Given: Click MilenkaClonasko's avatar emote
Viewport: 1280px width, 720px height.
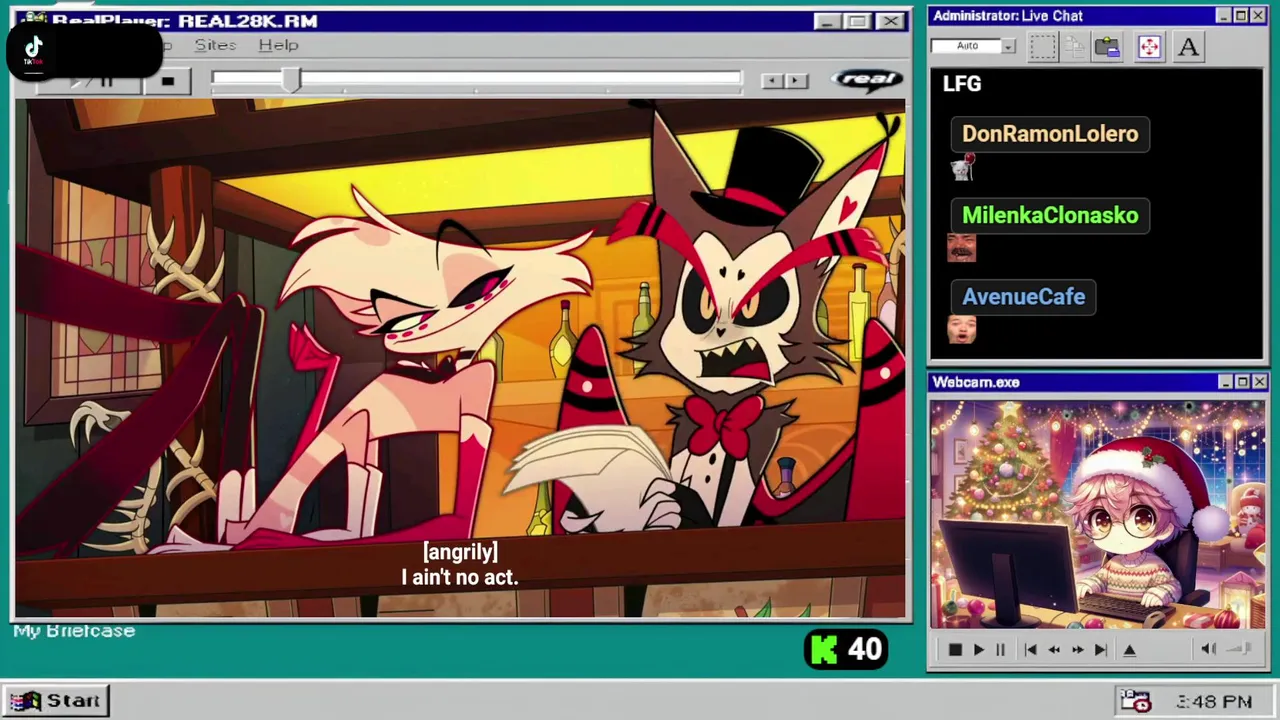Looking at the screenshot, I should 961,249.
